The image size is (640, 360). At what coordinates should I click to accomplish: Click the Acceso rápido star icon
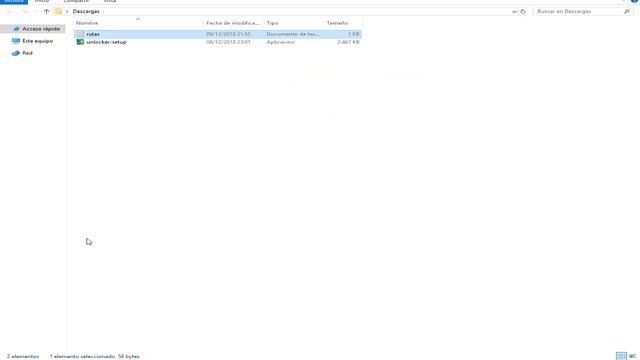point(16,29)
